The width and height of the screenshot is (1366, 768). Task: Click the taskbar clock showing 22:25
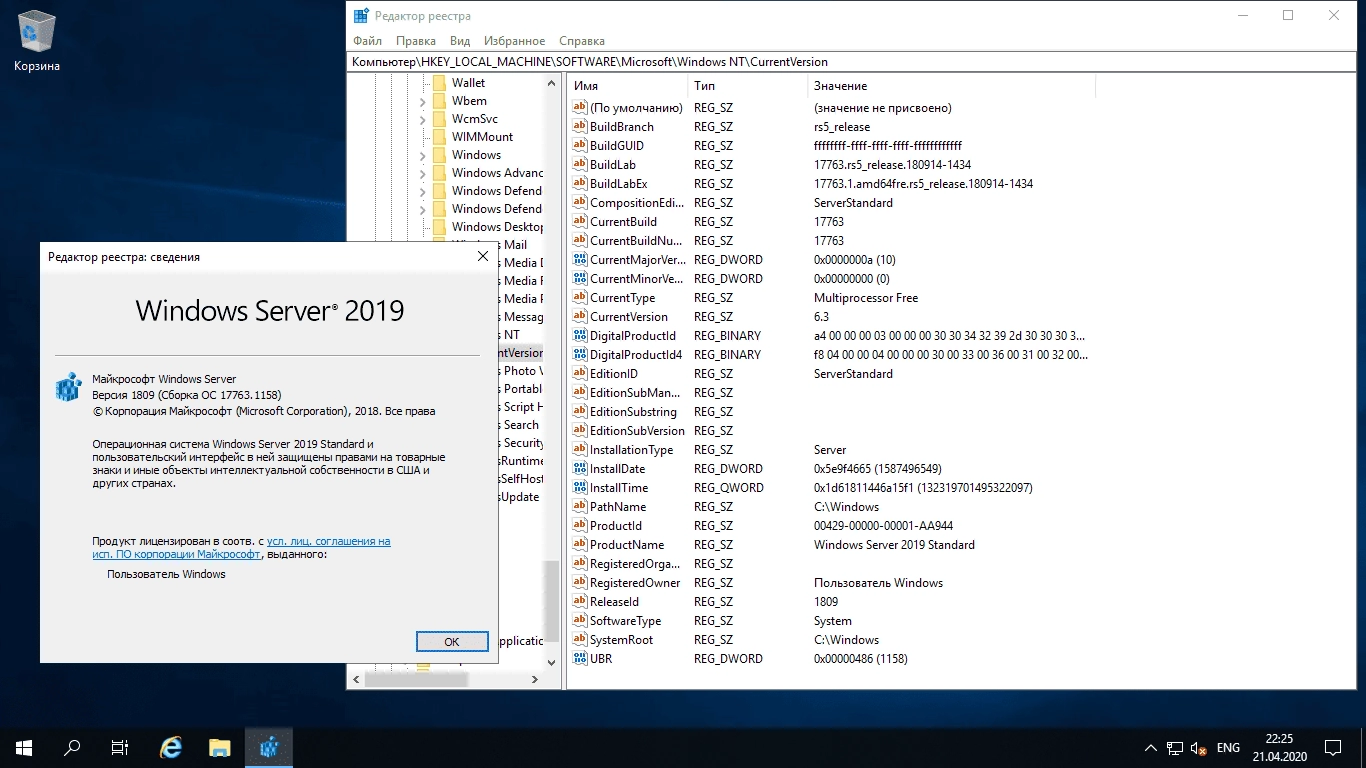[1278, 747]
